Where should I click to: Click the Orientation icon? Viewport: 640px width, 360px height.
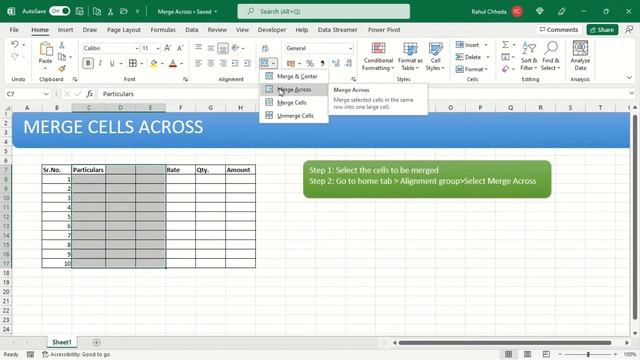tap(235, 48)
